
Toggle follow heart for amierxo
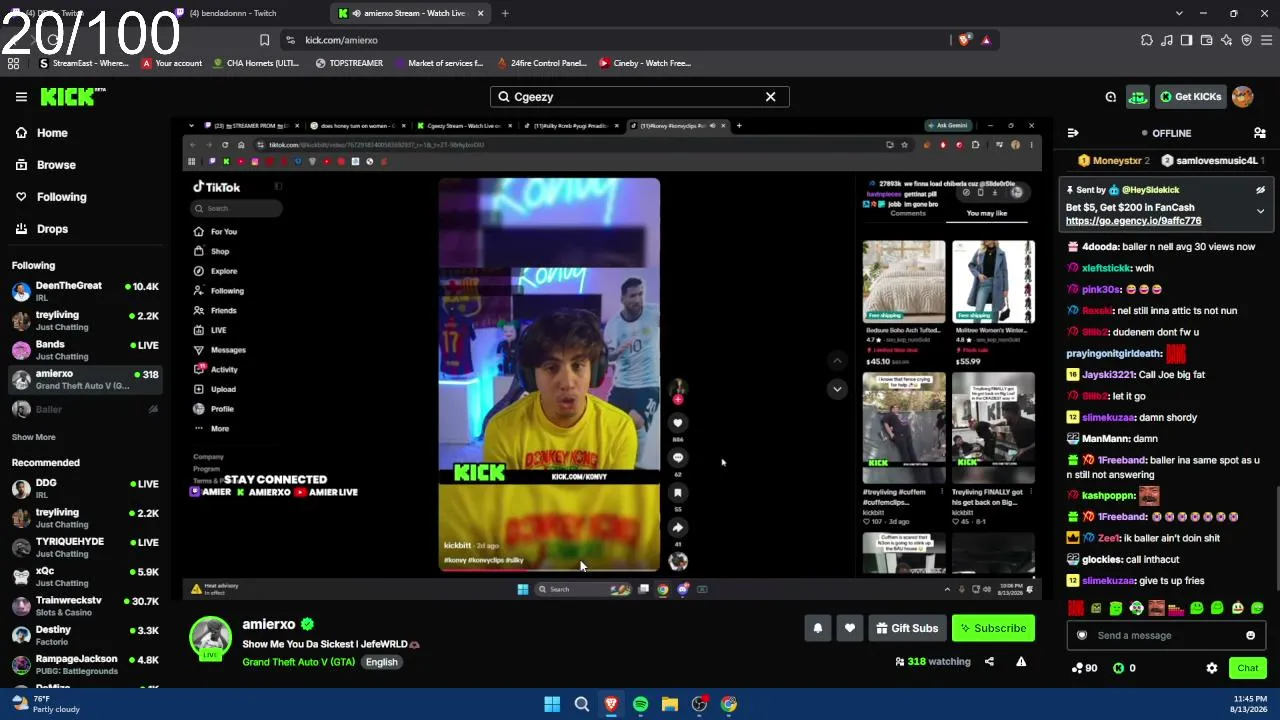coord(849,628)
